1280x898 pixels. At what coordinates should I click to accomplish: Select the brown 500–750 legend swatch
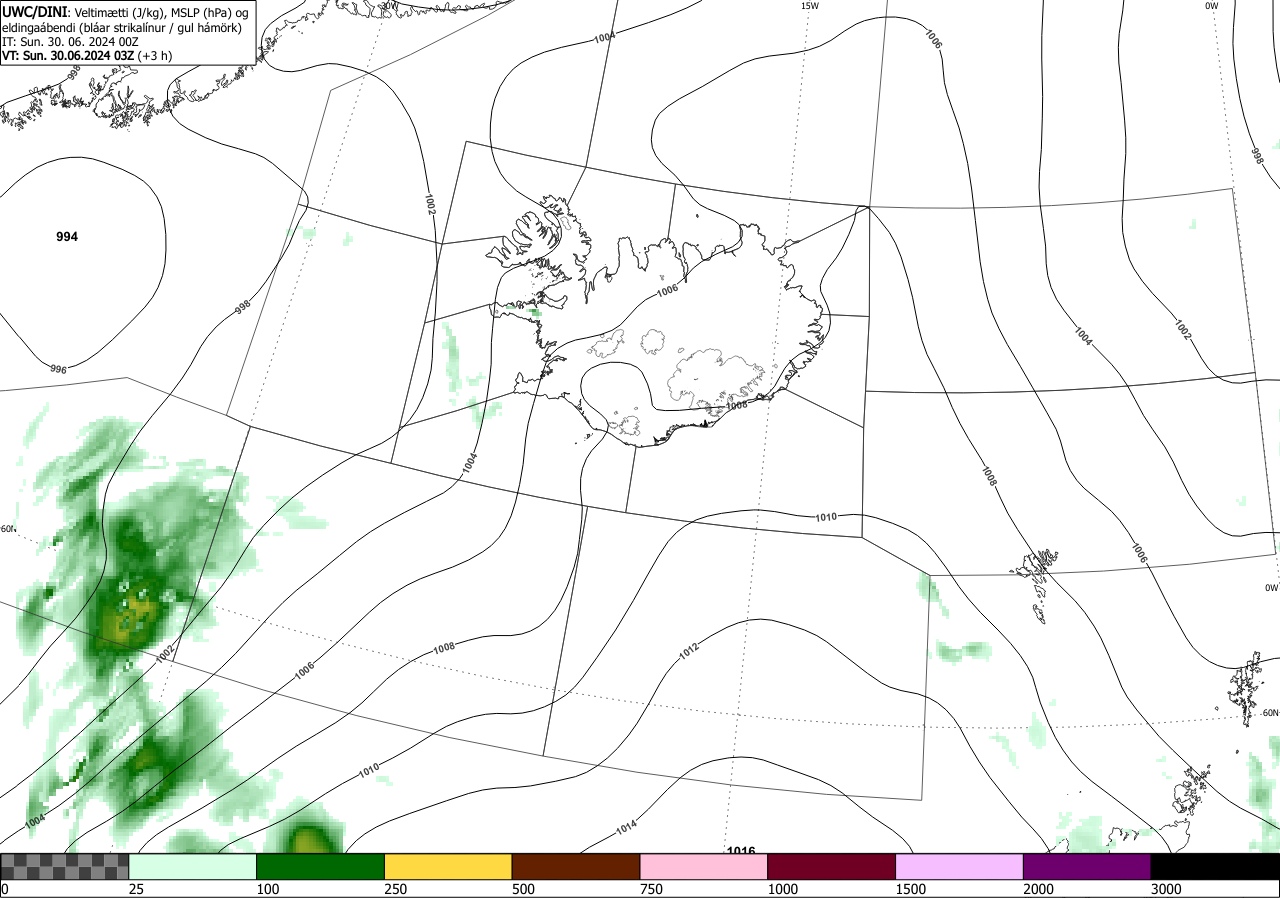pyautogui.click(x=576, y=866)
